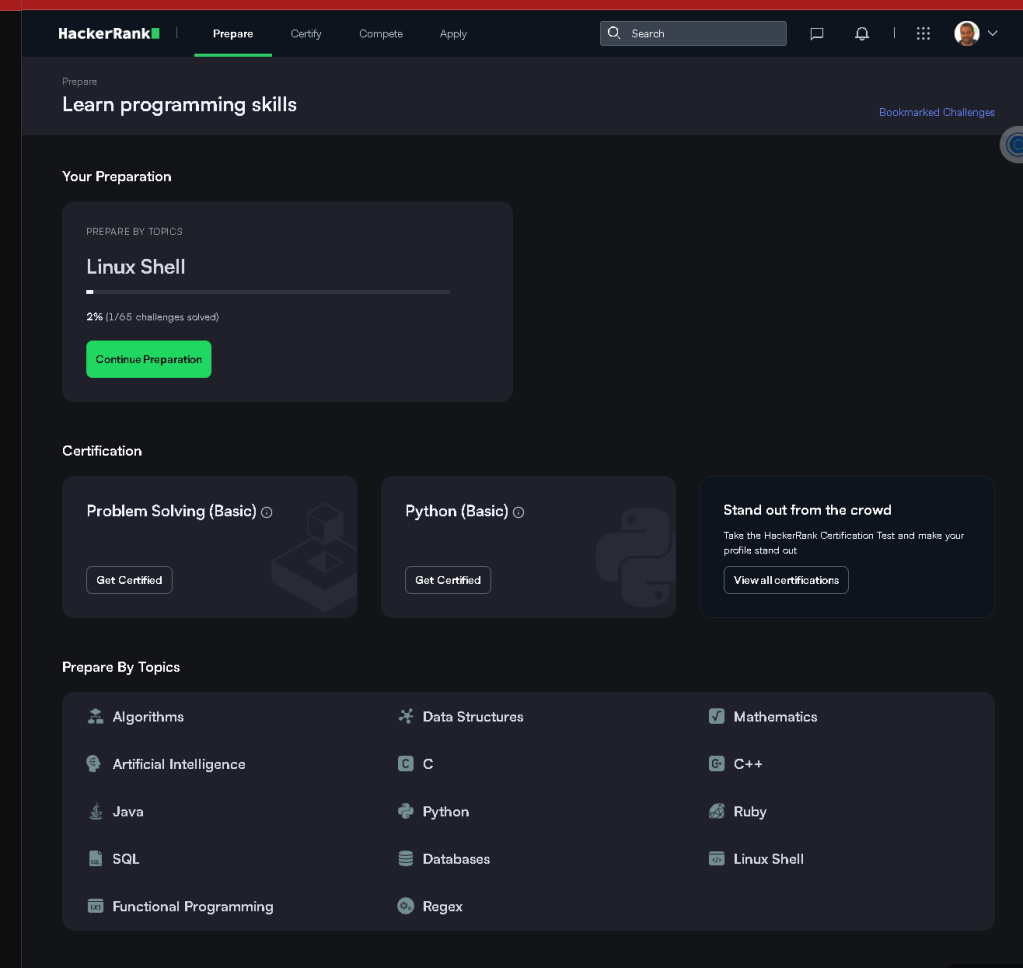This screenshot has width=1023, height=968.
Task: Open the C++ topic label
Action: pyautogui.click(x=748, y=764)
